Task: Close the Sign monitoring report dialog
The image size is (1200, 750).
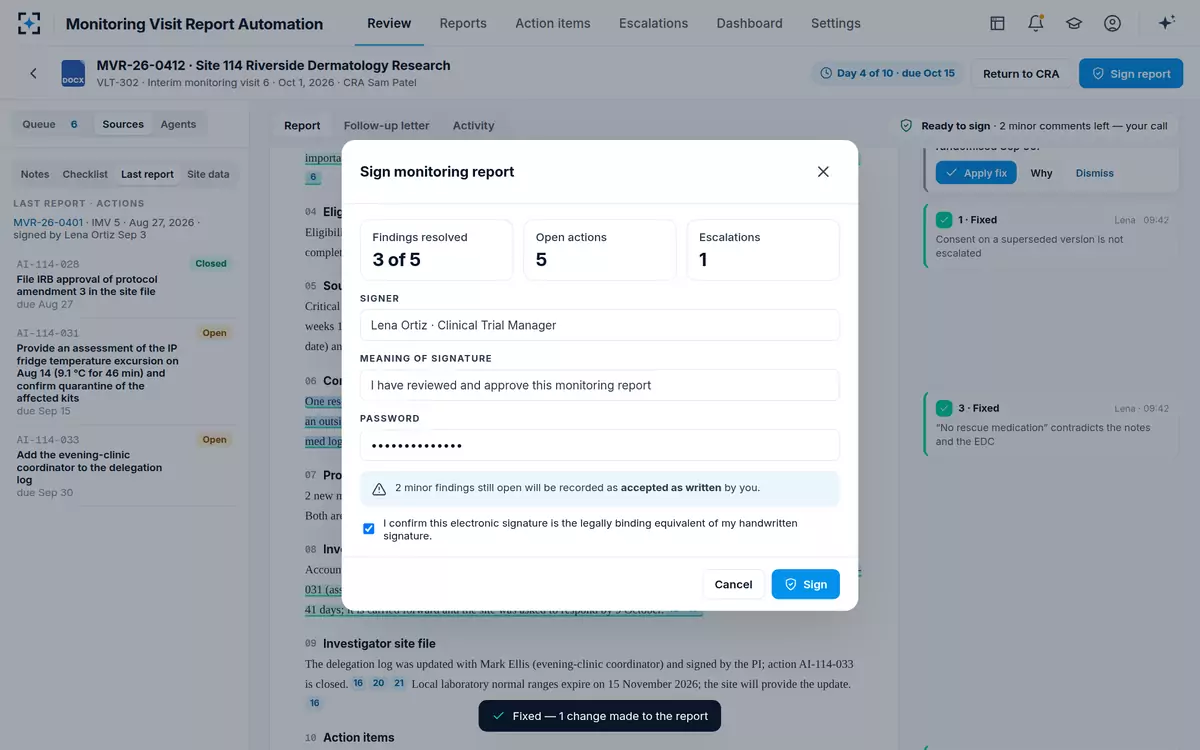Action: pos(823,172)
